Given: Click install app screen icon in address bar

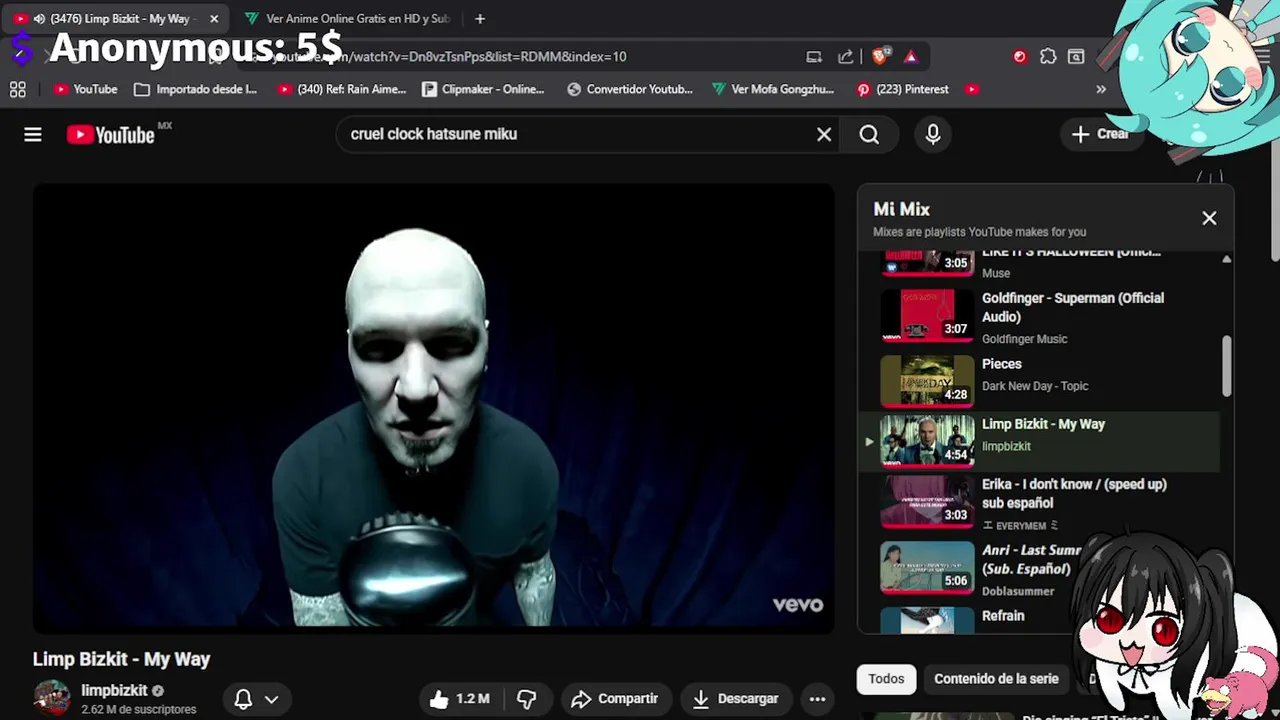Looking at the screenshot, I should (x=814, y=57).
